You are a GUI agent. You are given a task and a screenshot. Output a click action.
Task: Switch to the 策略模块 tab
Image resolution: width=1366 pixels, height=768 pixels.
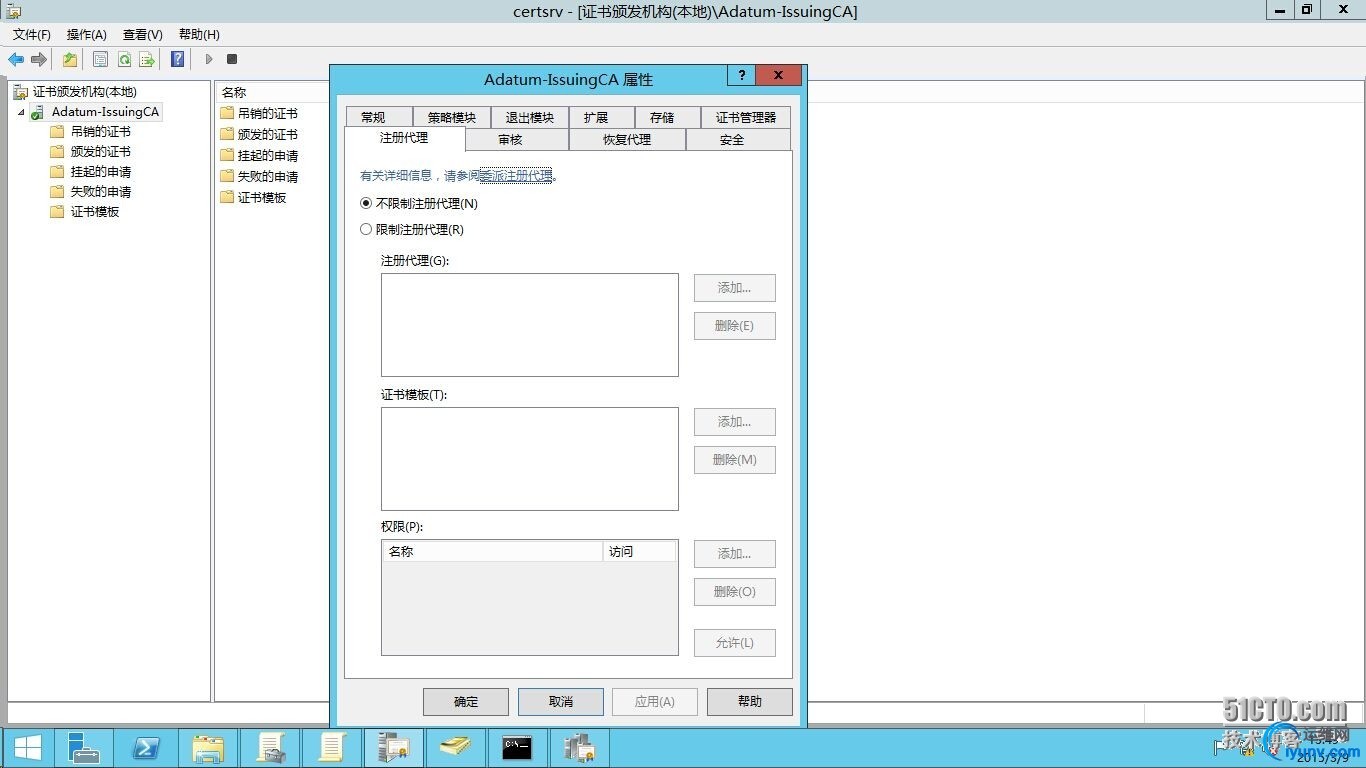pos(452,117)
